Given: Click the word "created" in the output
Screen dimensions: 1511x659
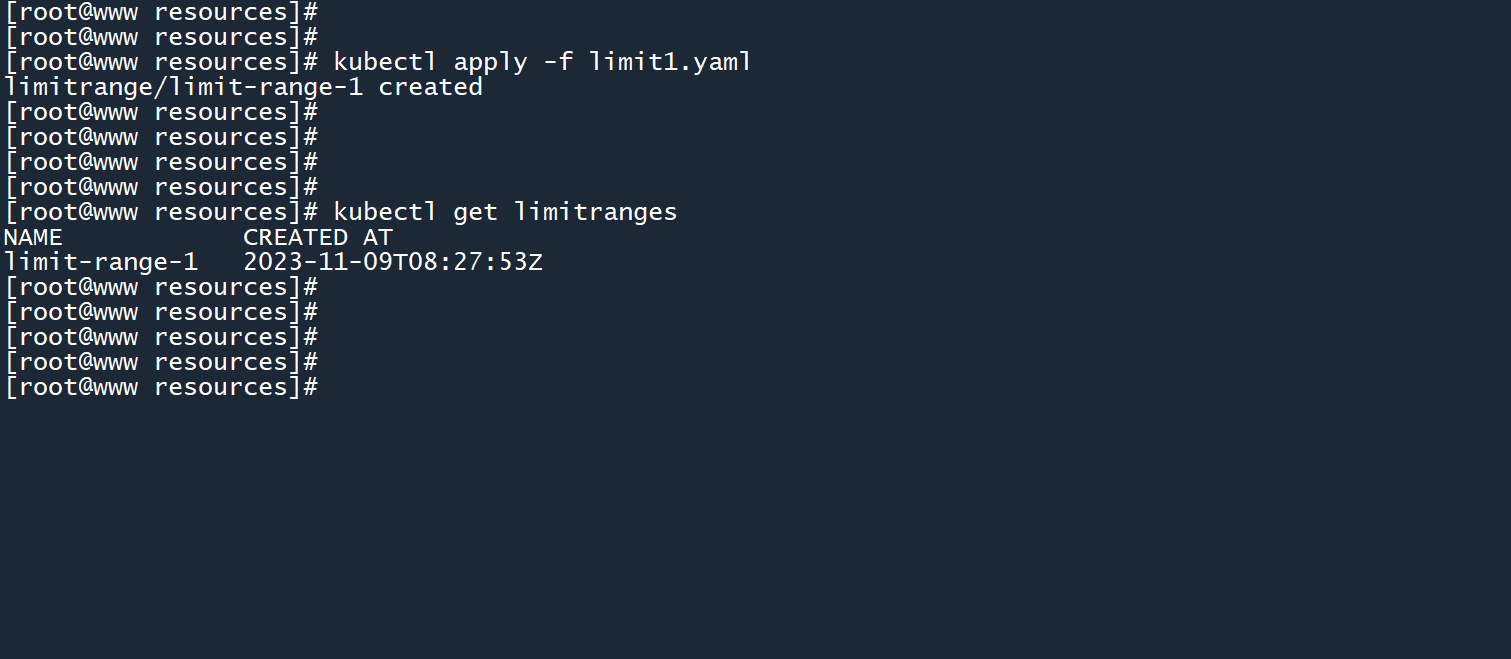Looking at the screenshot, I should 431,87.
